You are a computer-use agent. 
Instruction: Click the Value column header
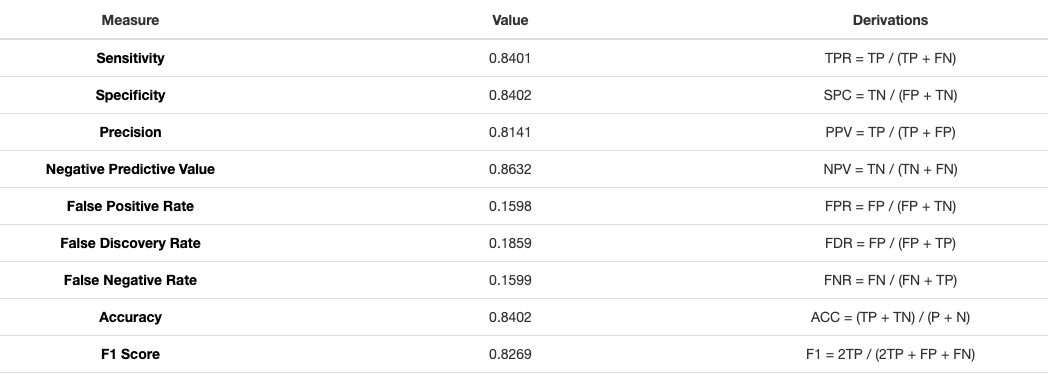click(x=510, y=21)
